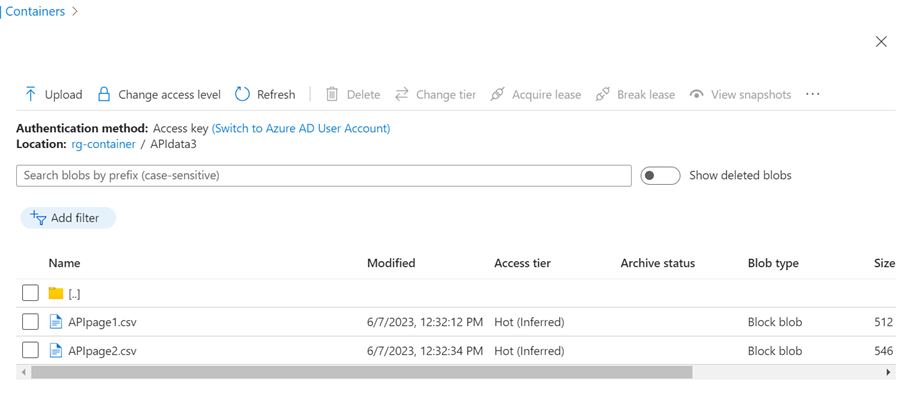Open the Add filter option
The width and height of the screenshot is (903, 414).
[68, 218]
